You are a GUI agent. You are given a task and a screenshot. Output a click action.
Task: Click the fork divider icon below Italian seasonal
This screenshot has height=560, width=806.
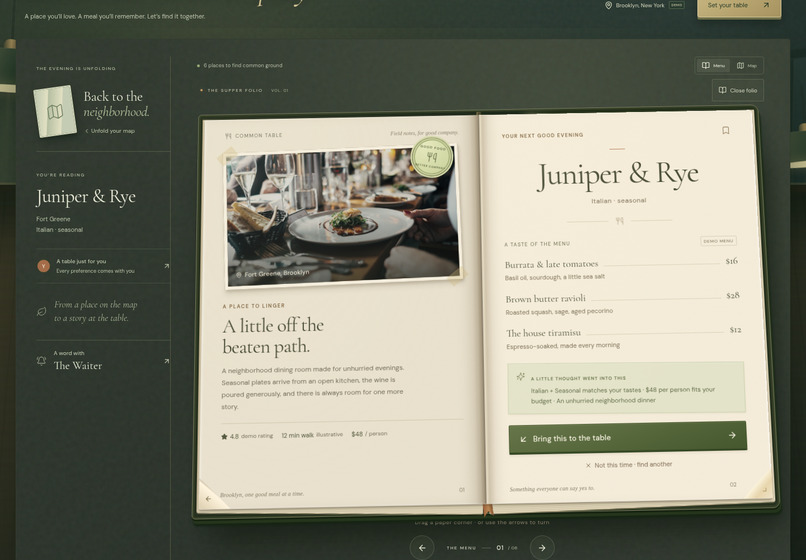tap(619, 221)
